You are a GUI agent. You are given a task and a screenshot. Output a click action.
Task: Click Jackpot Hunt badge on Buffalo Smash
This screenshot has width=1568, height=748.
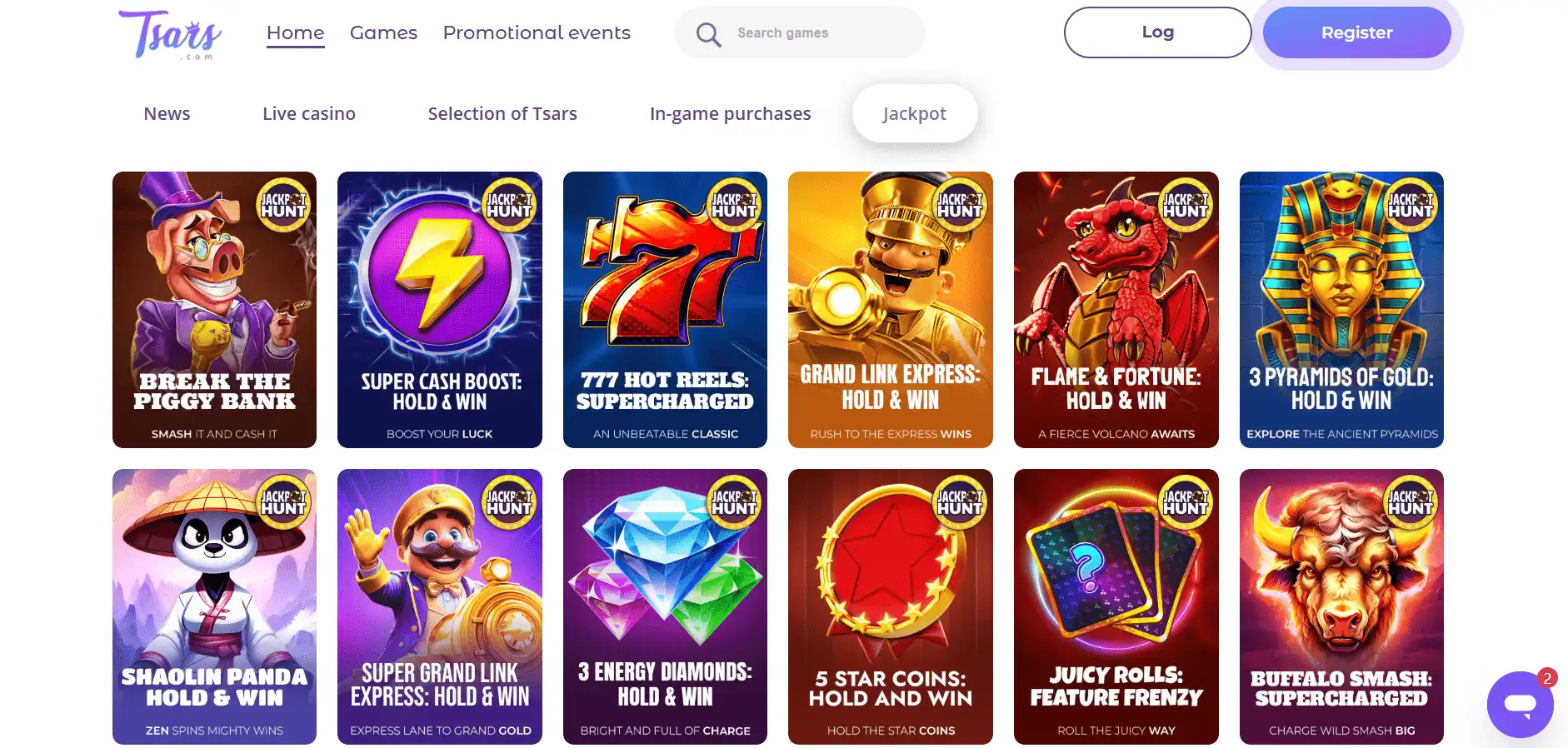coord(1411,501)
